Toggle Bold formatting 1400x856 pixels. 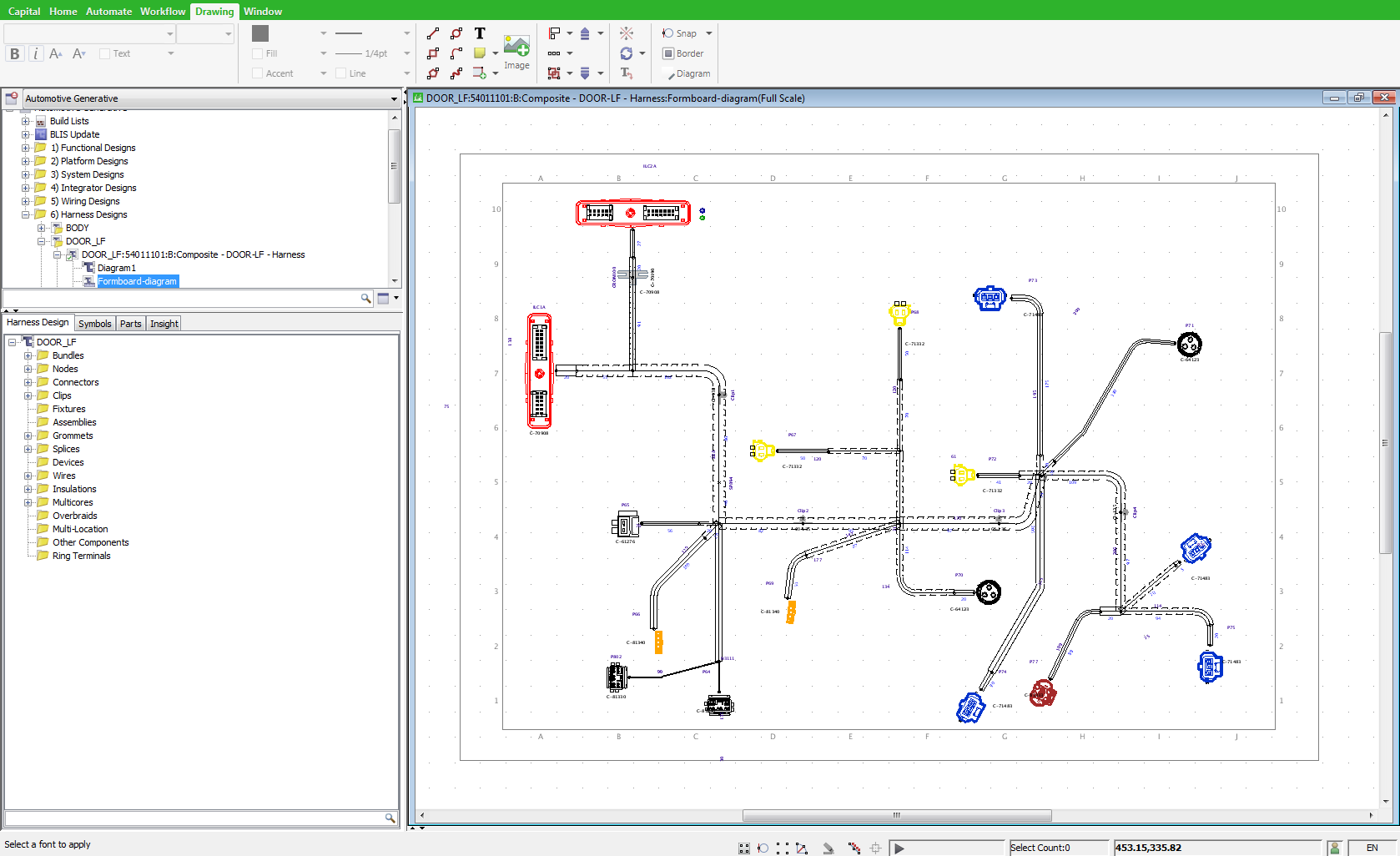pos(14,53)
